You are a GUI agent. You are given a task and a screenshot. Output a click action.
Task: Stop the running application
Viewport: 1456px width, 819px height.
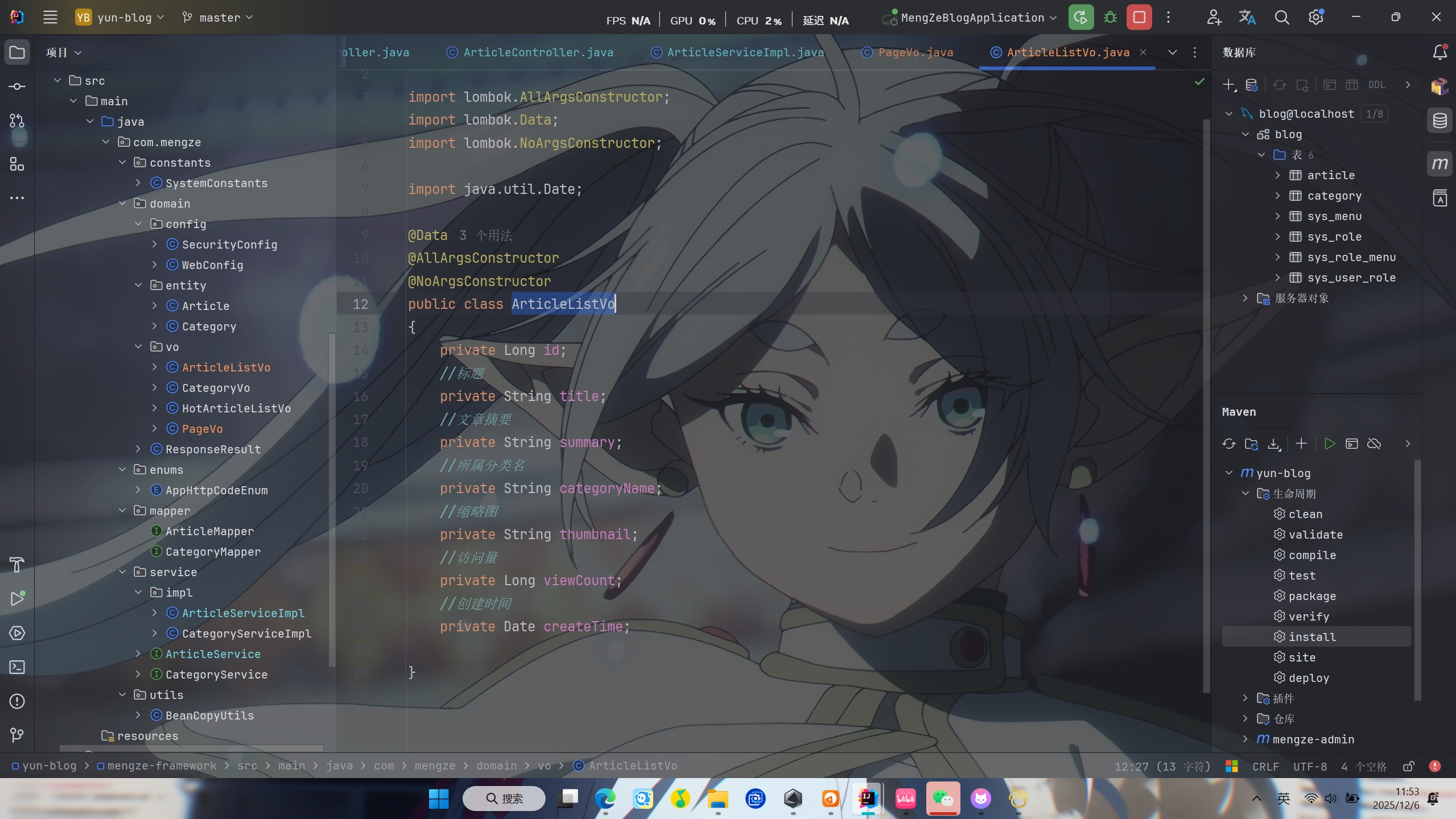coord(1139,18)
